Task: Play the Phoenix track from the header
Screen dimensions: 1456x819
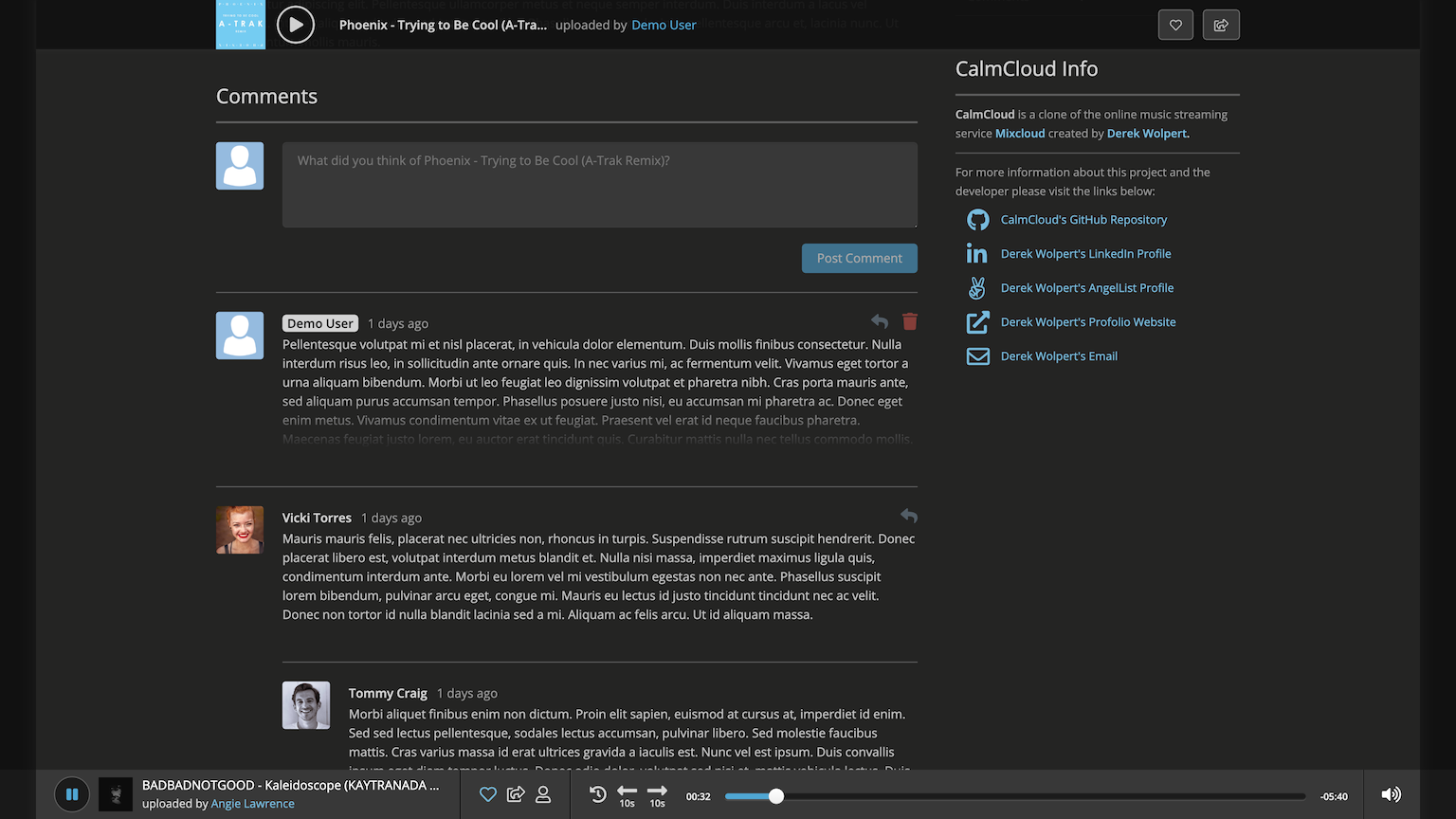Action: (x=296, y=25)
